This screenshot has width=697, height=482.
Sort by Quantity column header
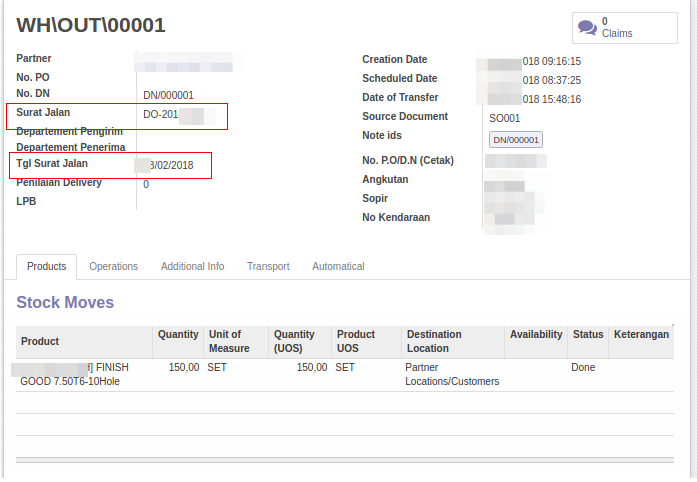point(178,335)
